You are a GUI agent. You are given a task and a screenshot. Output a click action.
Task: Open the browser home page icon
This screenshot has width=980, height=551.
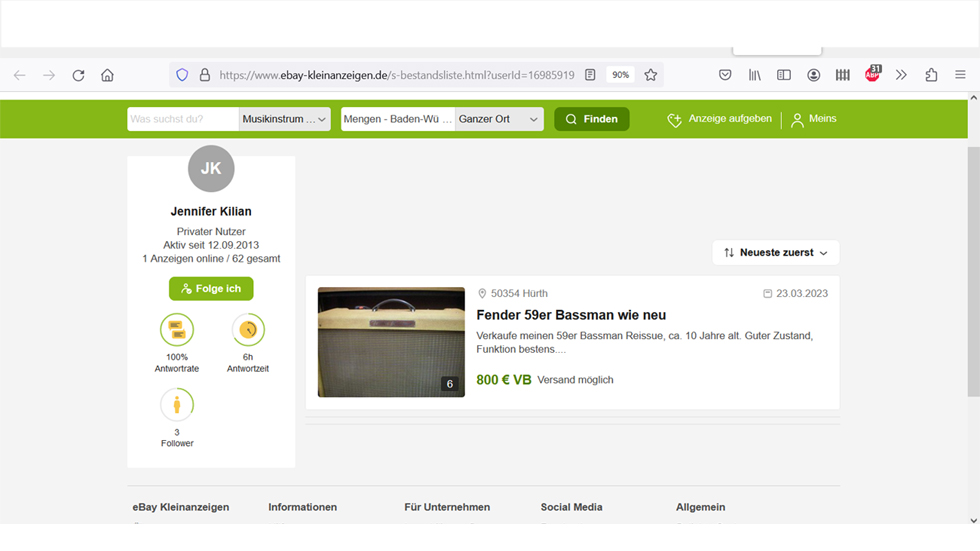108,76
